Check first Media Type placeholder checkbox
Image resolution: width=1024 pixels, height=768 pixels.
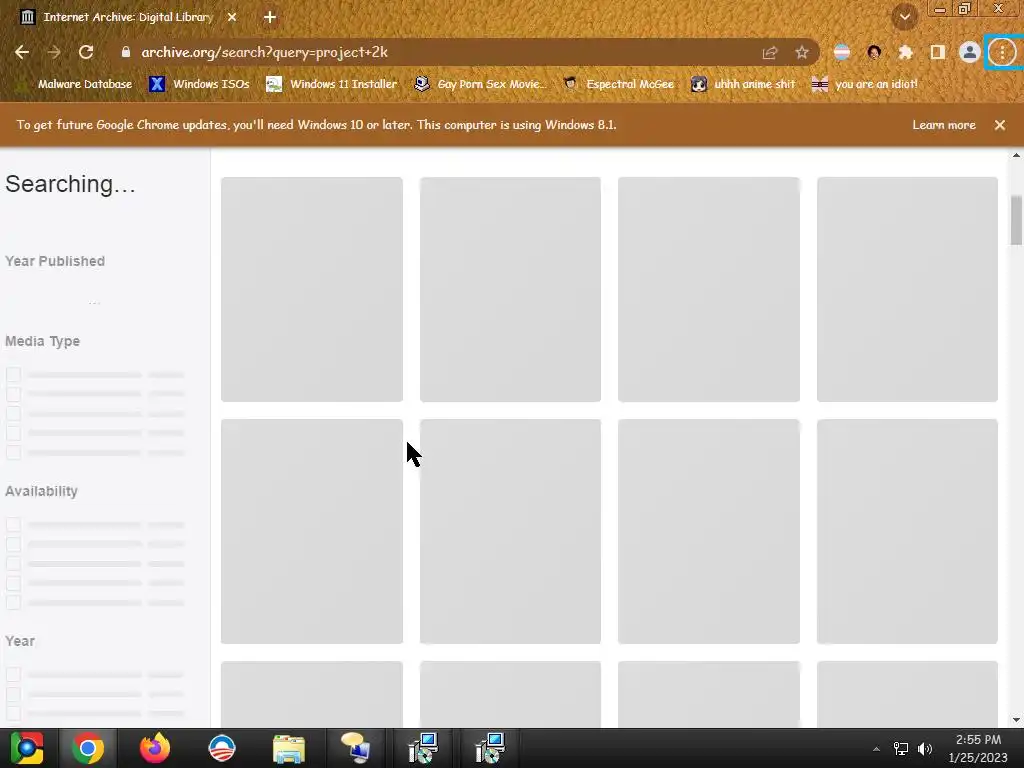13,375
